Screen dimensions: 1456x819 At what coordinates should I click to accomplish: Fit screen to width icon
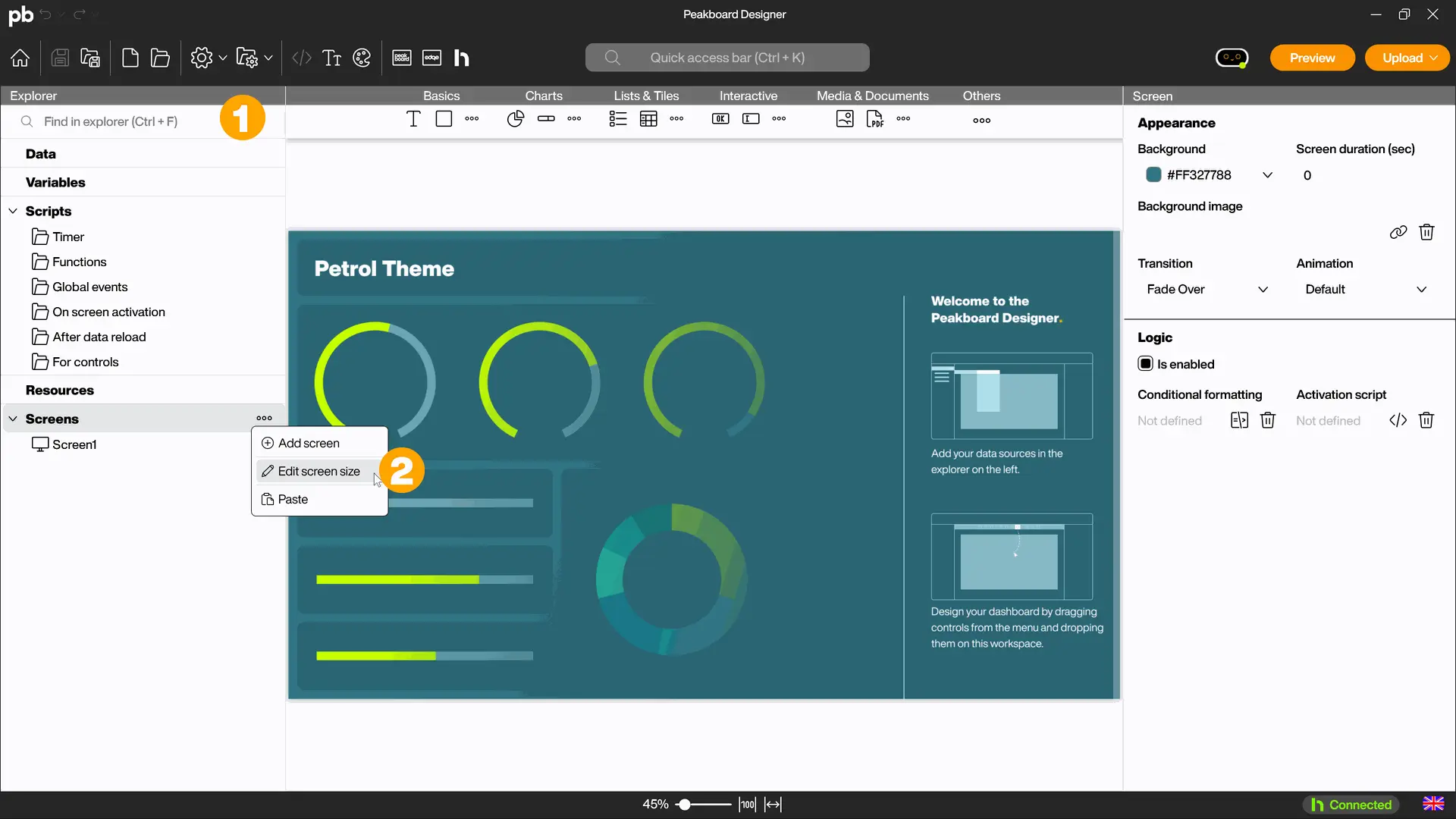coord(773,805)
